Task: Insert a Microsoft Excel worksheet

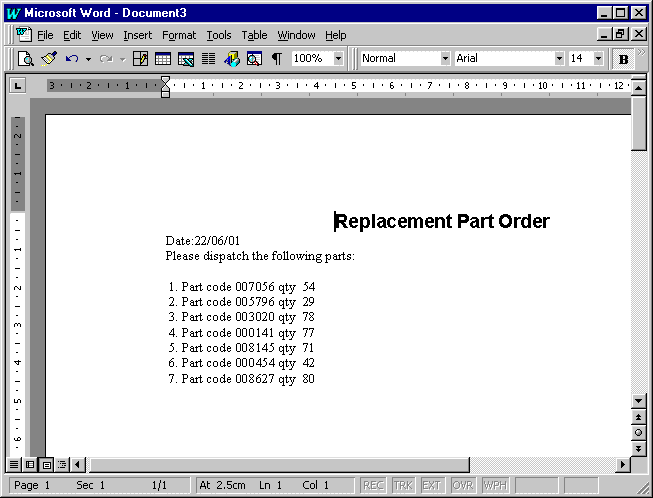Action: coord(186,59)
